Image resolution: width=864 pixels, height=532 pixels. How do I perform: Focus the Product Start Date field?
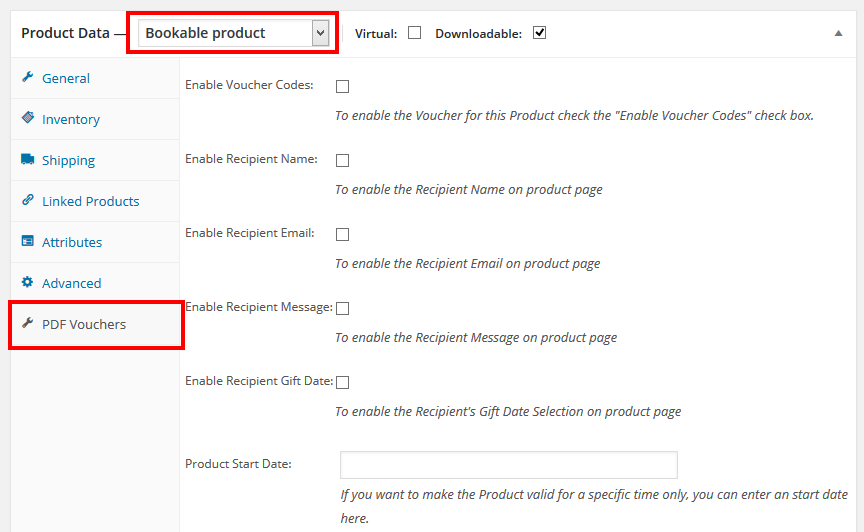point(508,465)
